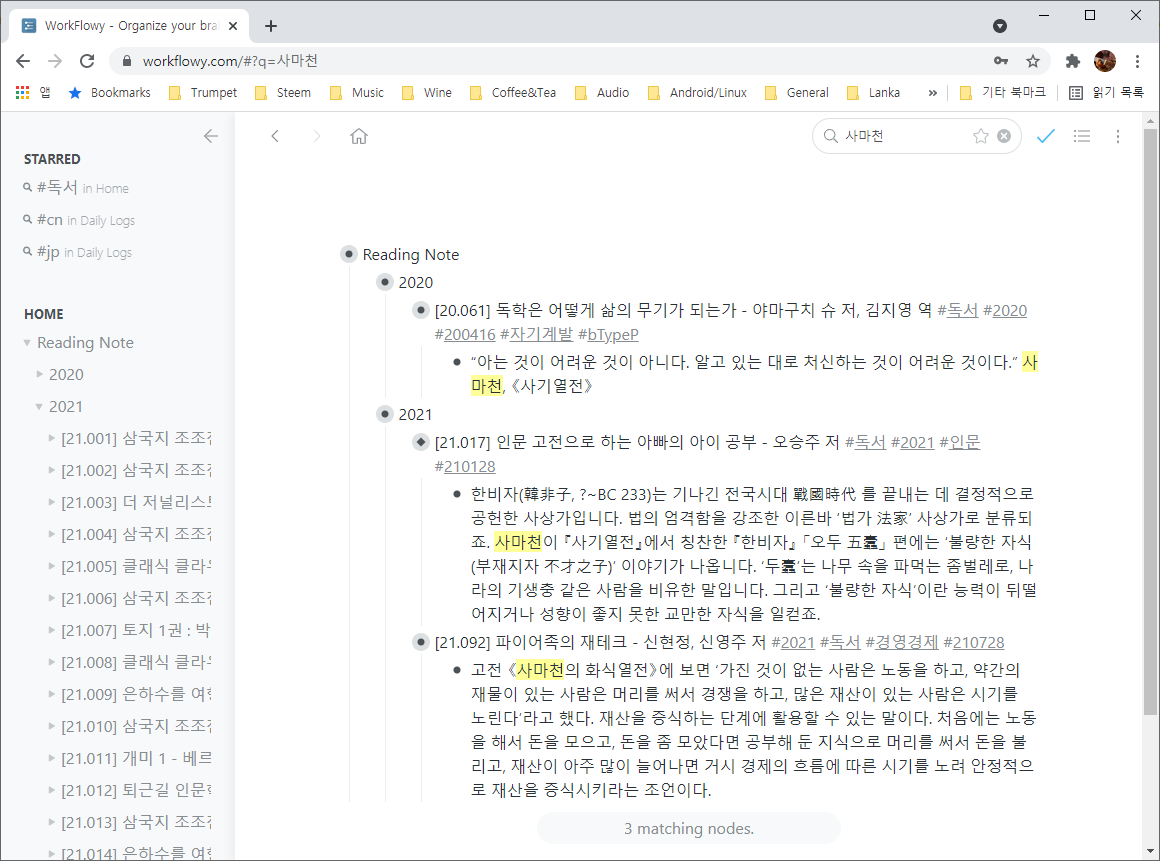Click the #경영경제 tag

pyautogui.click(x=902, y=642)
